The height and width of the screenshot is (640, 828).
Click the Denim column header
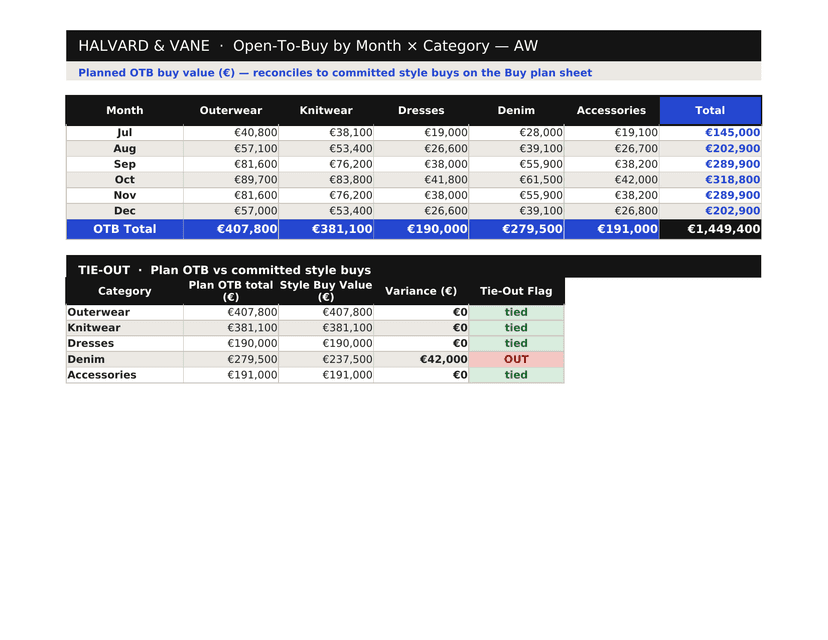pyautogui.click(x=516, y=110)
